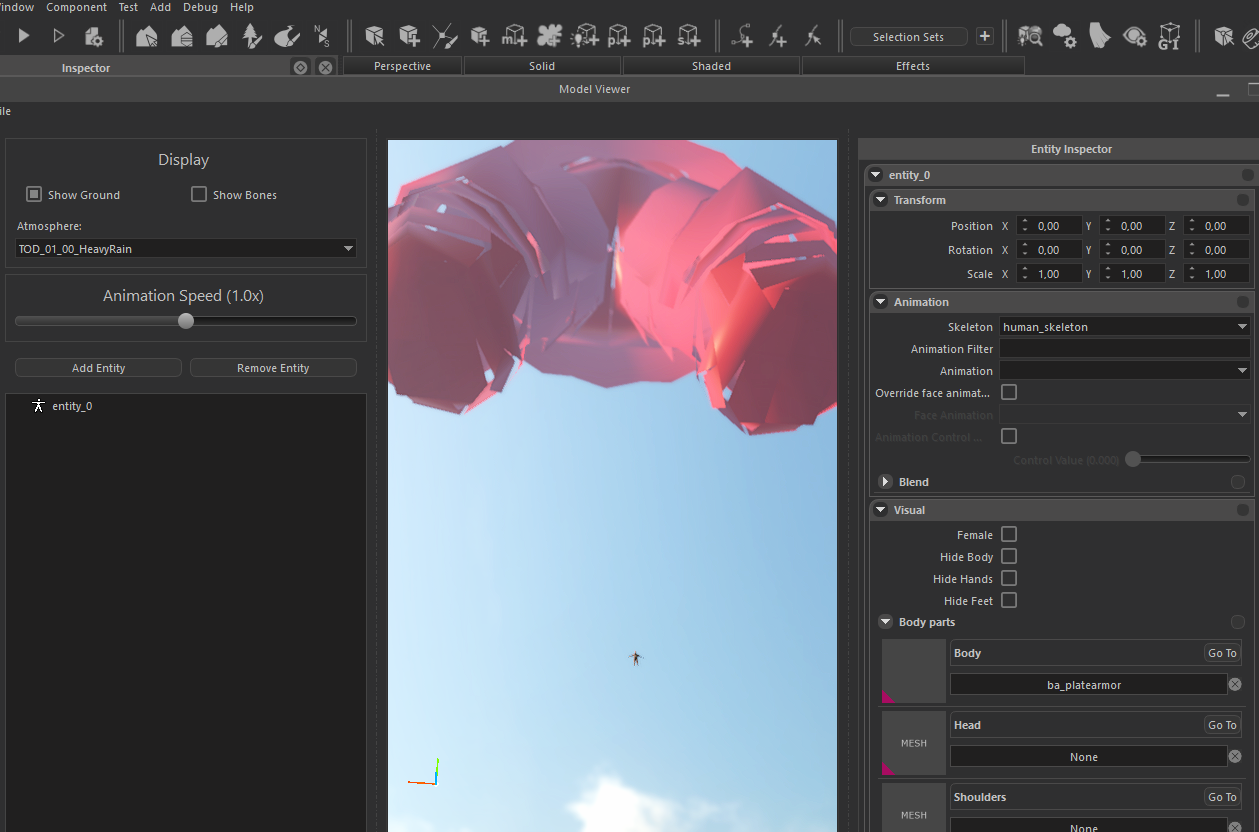Viewport: 1259px width, 832px height.
Task: Click the Animation Speed slider handle
Action: [186, 321]
